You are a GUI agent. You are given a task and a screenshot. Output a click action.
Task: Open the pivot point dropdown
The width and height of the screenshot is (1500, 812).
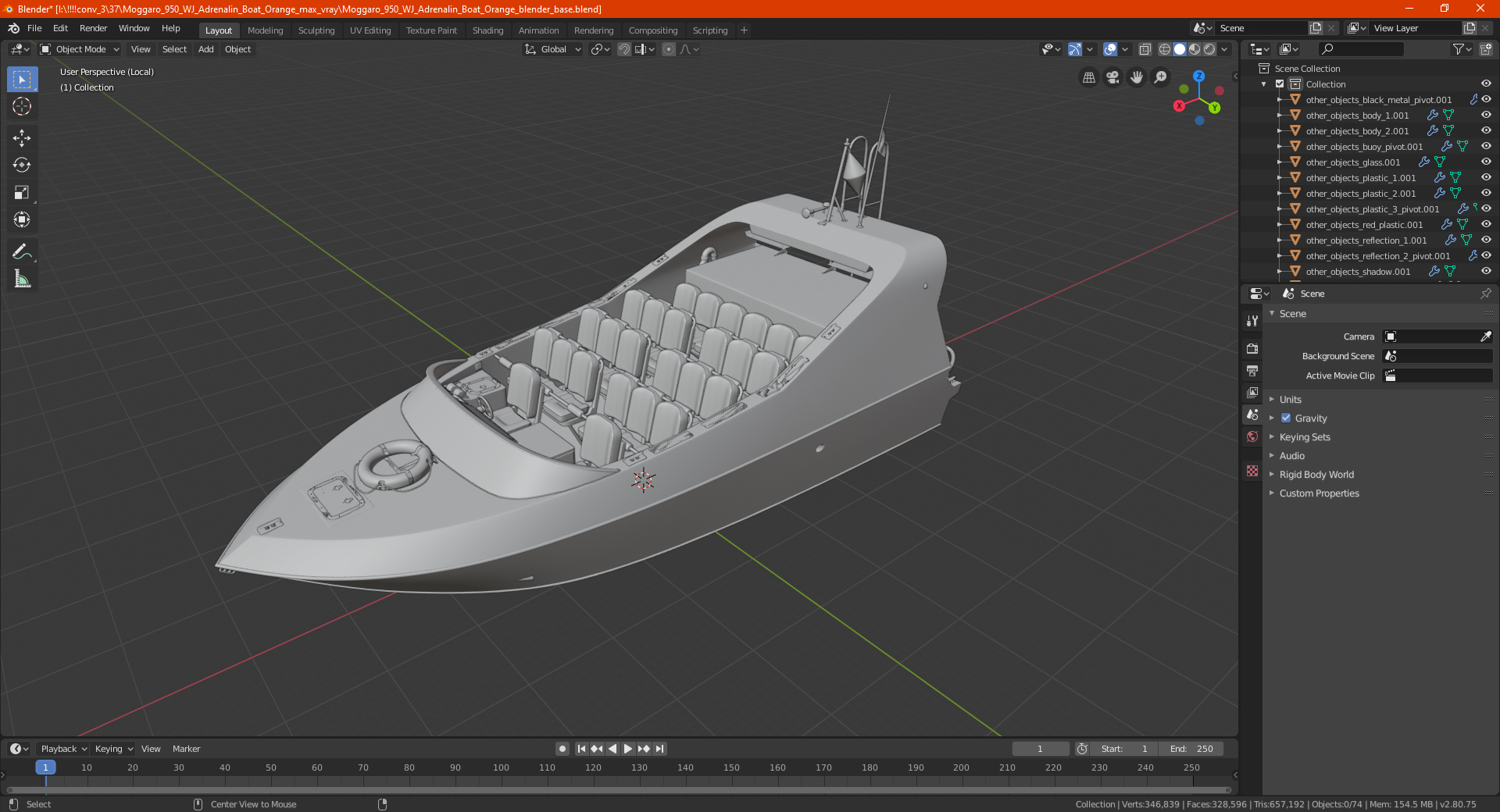600,49
